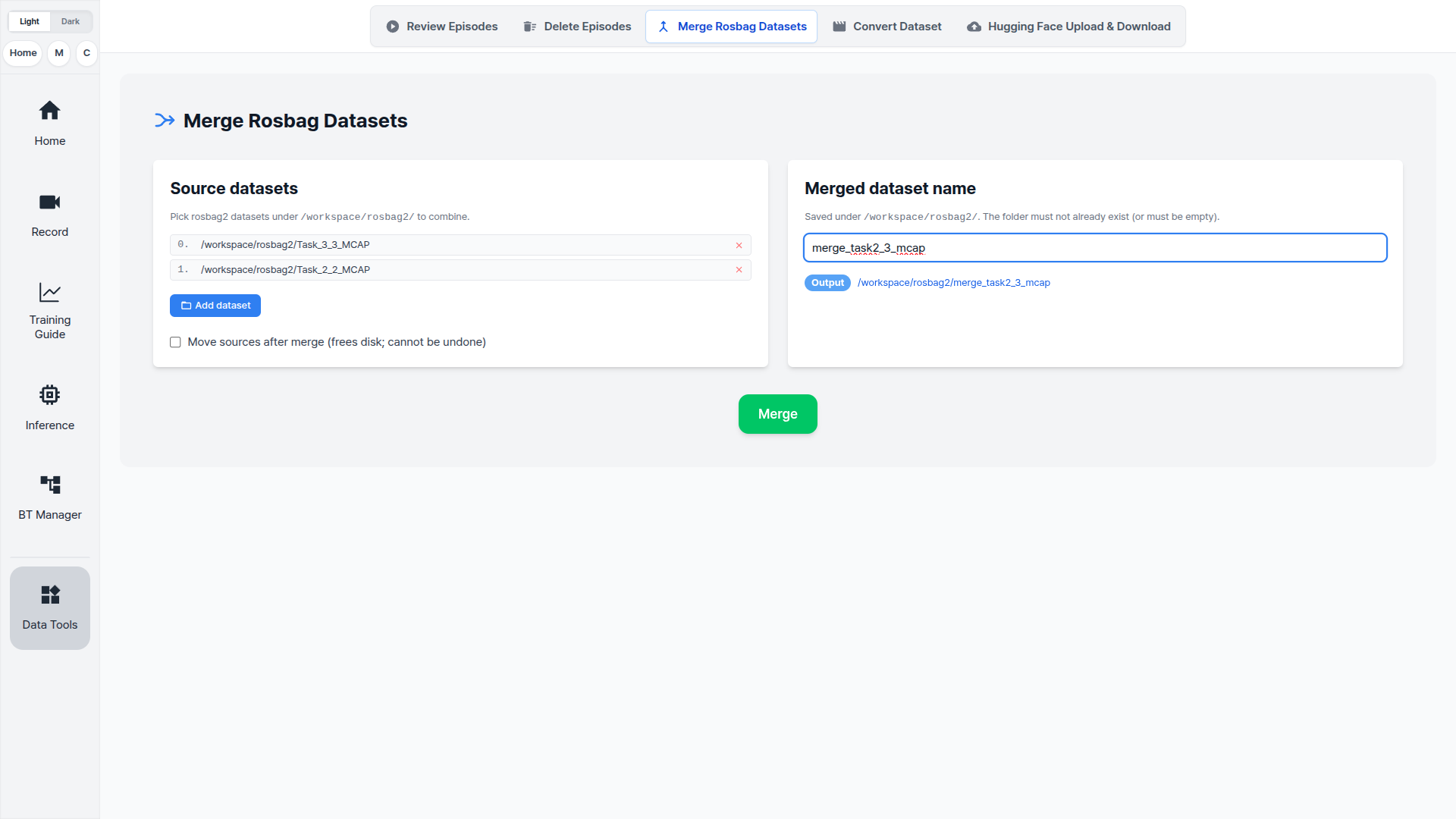The height and width of the screenshot is (819, 1456).
Task: Open Hugging Face Upload & Download tab
Action: click(1069, 27)
